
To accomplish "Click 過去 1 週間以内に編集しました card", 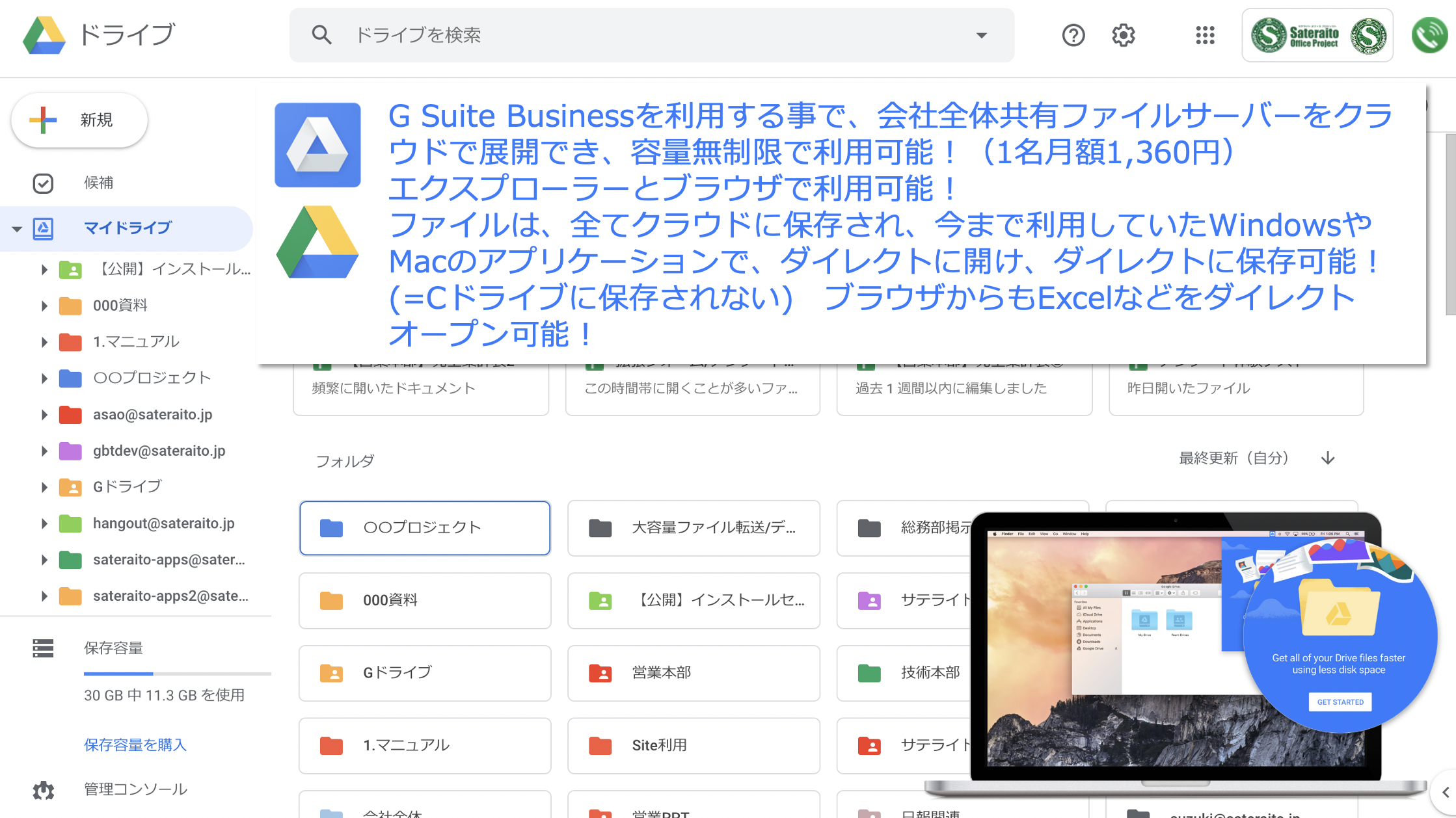I will [964, 389].
